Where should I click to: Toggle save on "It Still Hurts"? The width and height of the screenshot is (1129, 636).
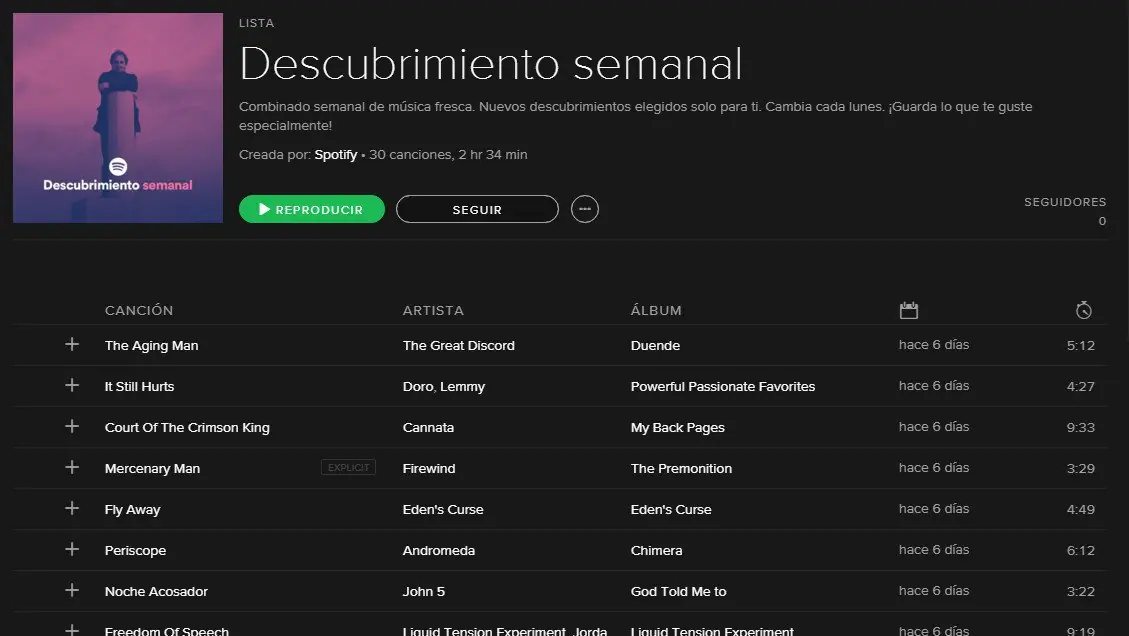(x=72, y=385)
